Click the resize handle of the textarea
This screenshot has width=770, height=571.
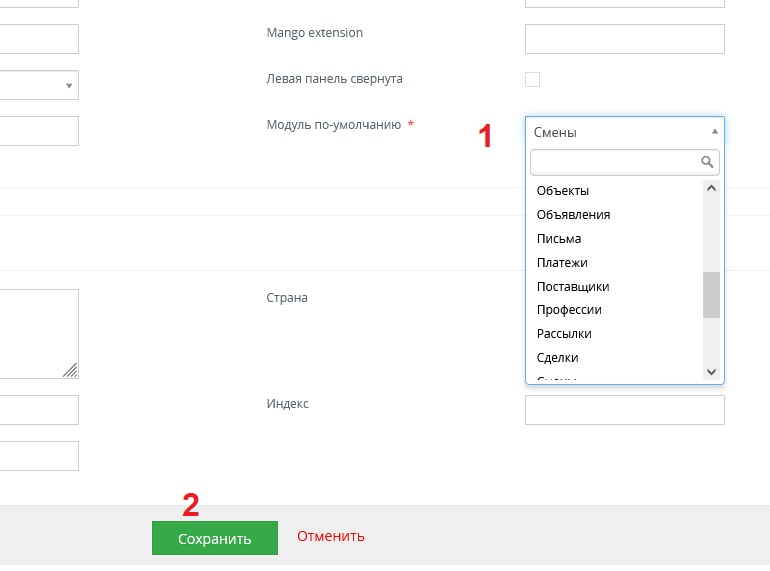pos(70,370)
